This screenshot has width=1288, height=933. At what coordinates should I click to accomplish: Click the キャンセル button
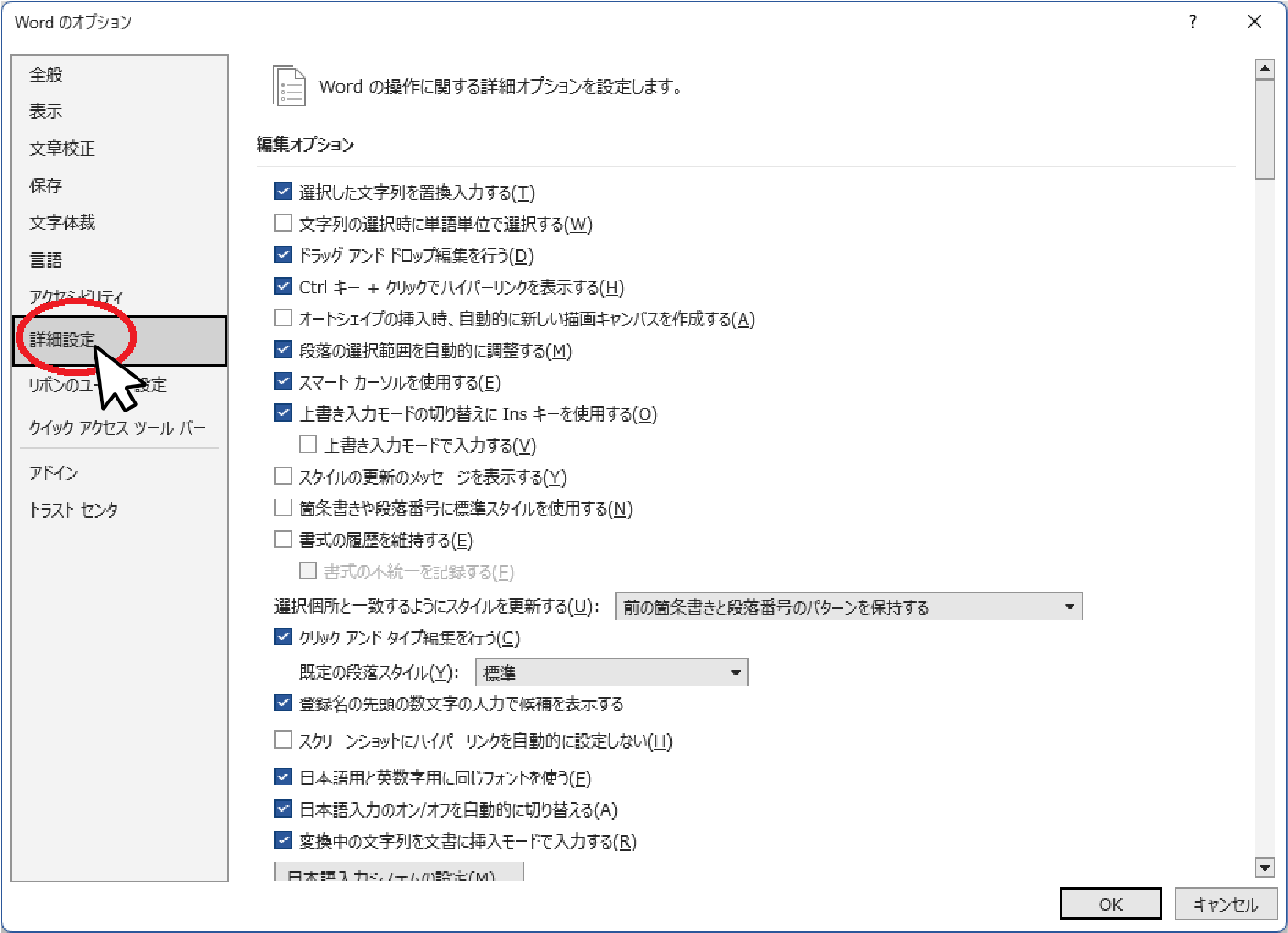tap(1226, 904)
